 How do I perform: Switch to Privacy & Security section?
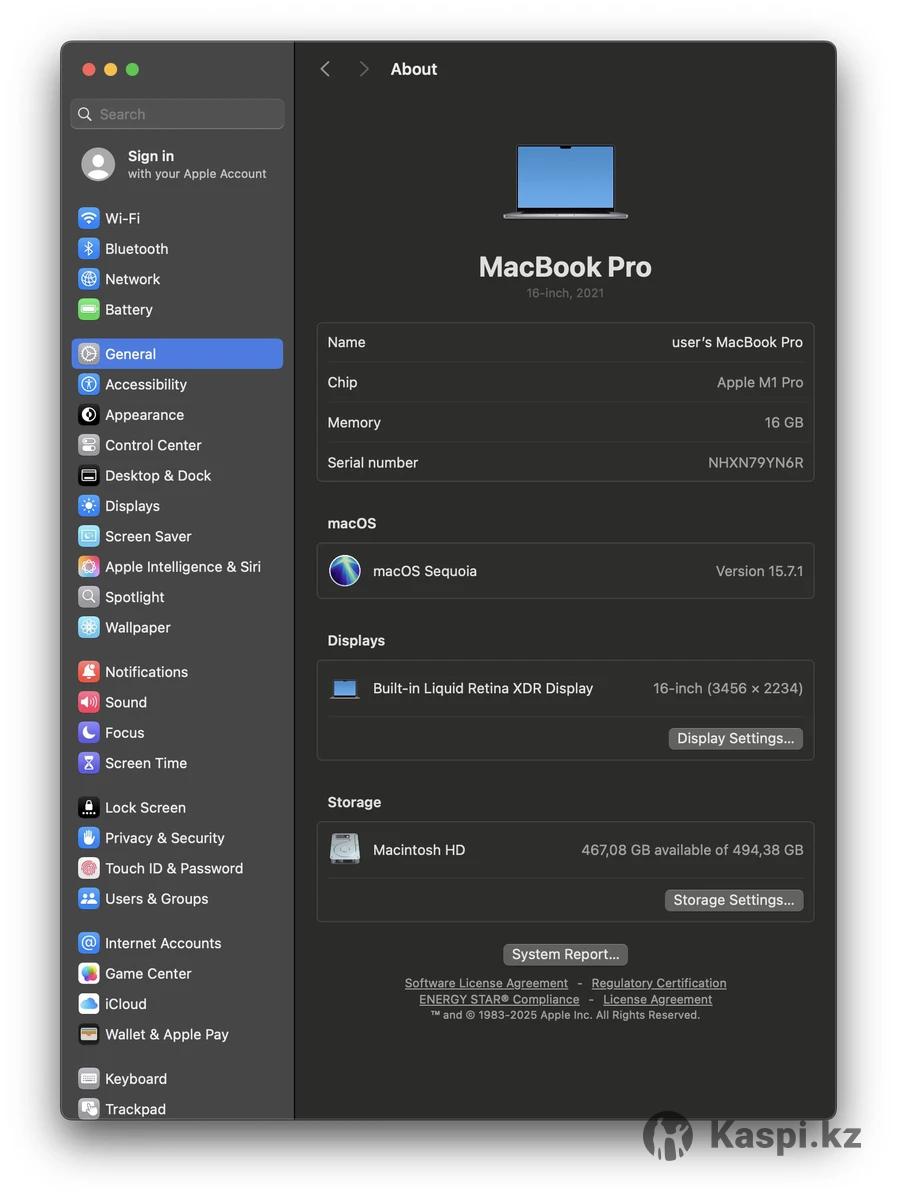[x=164, y=838]
